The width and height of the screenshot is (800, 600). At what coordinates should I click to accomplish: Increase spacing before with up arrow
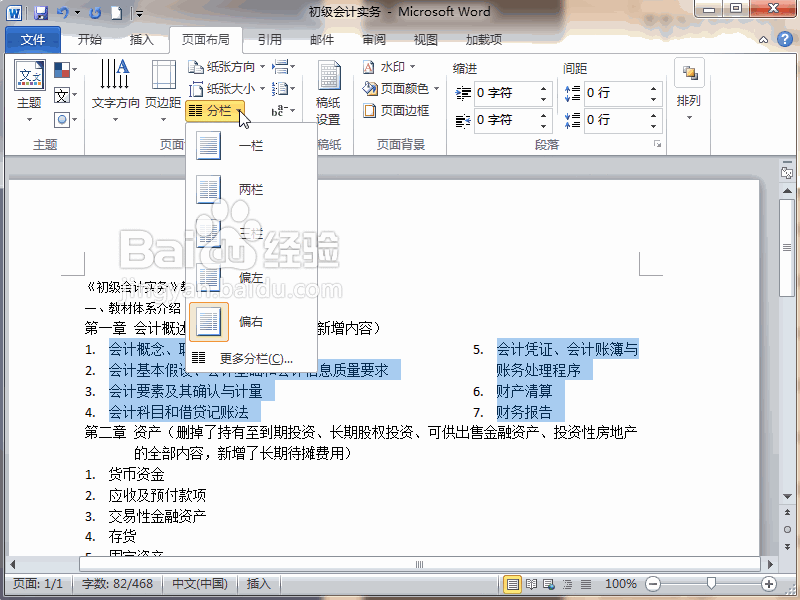pos(654,88)
